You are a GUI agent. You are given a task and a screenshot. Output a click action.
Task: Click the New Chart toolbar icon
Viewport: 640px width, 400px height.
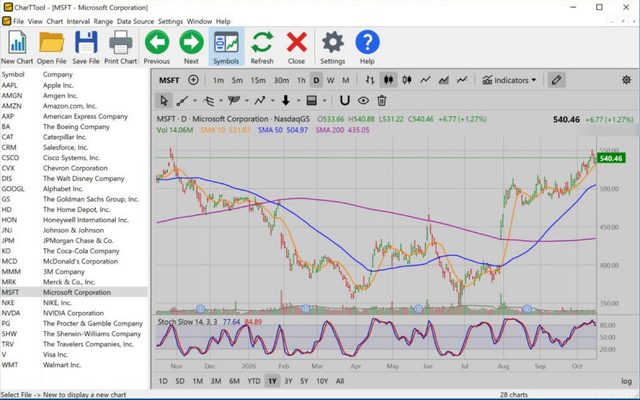click(x=17, y=47)
